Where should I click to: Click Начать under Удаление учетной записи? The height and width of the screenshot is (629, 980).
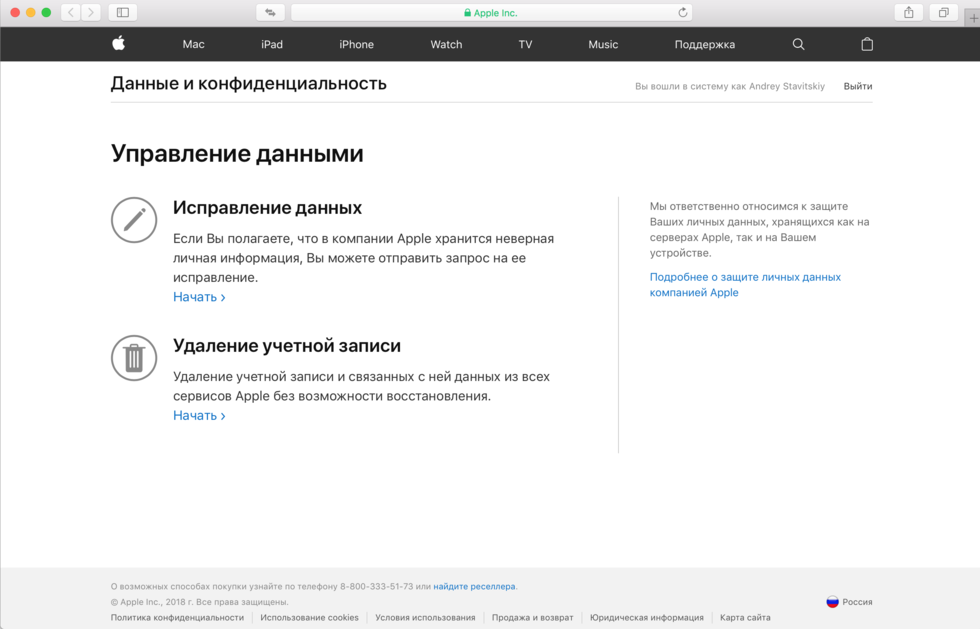click(199, 416)
